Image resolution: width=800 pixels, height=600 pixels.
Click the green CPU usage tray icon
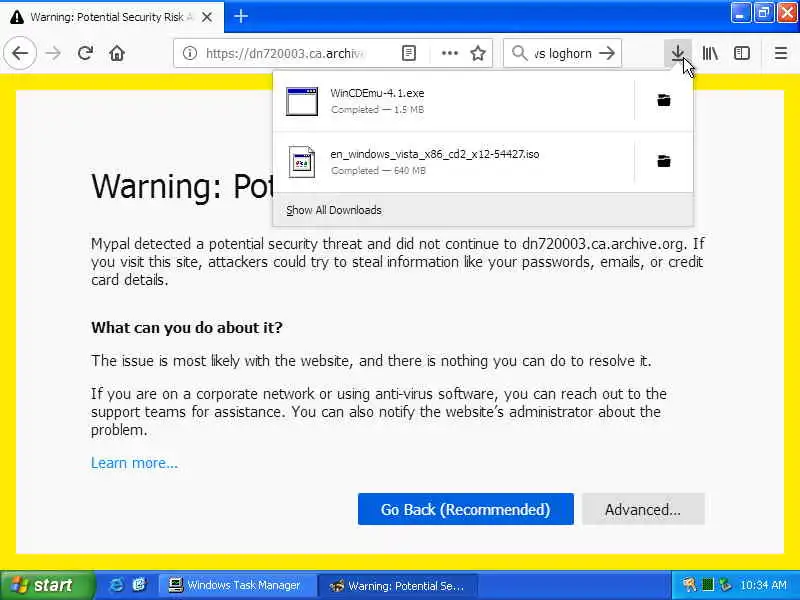(x=707, y=585)
